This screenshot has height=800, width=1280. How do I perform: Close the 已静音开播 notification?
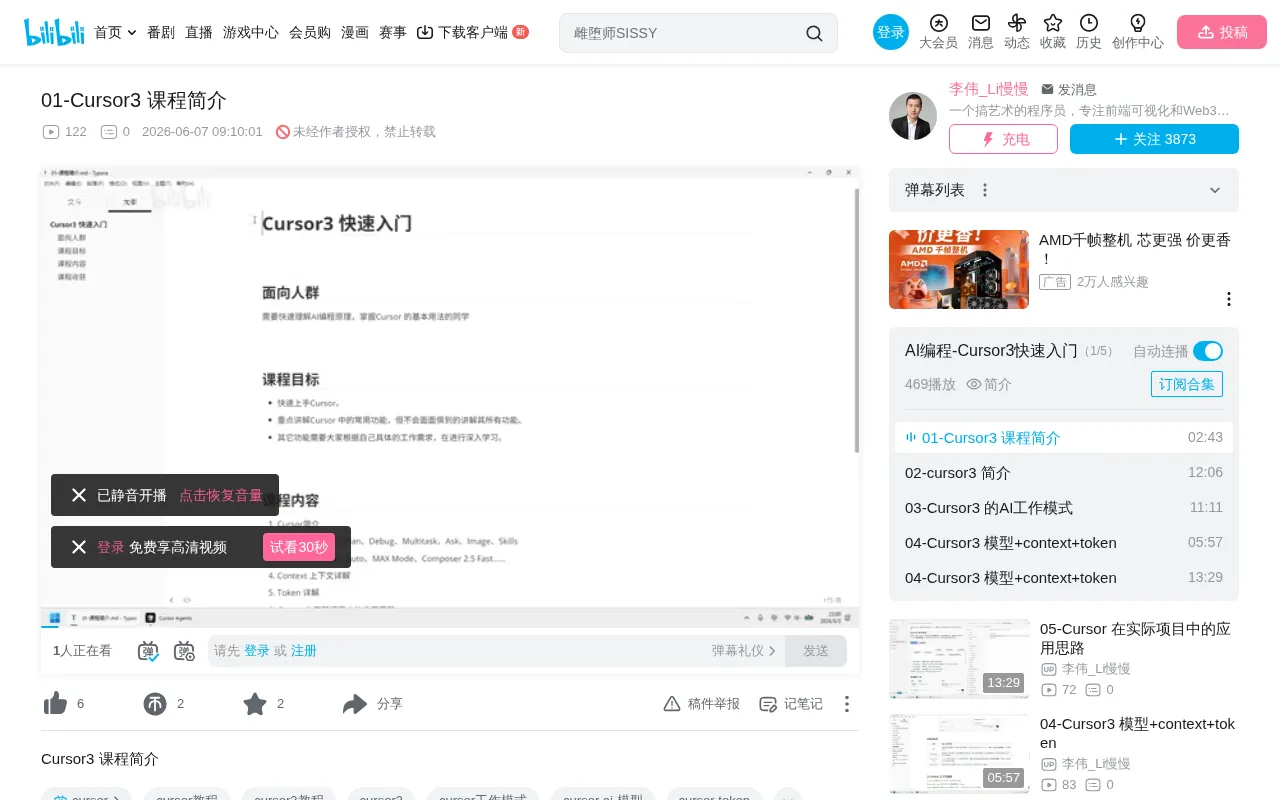point(79,495)
